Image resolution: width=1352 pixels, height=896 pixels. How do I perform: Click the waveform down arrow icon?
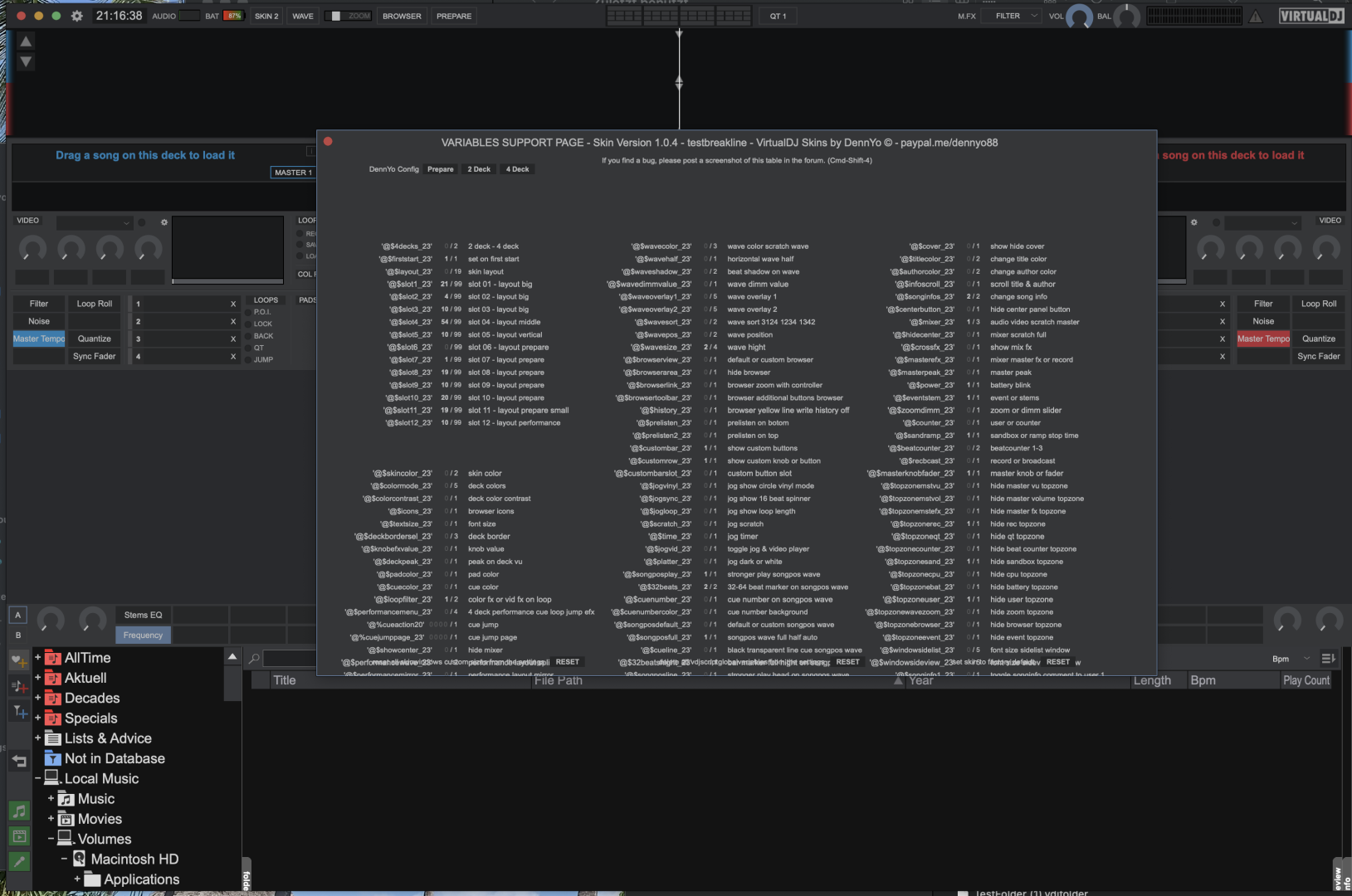(26, 61)
